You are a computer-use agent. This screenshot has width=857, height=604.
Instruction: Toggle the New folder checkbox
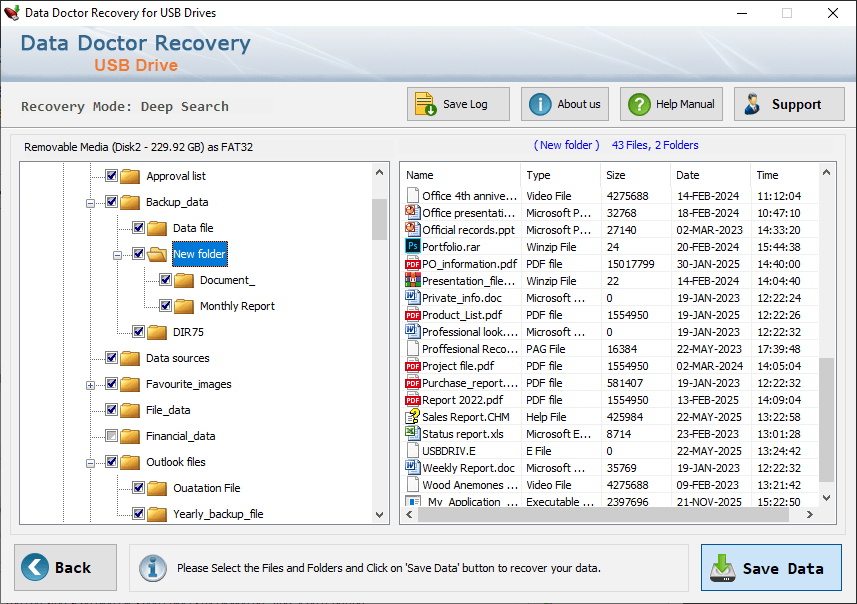tap(138, 254)
